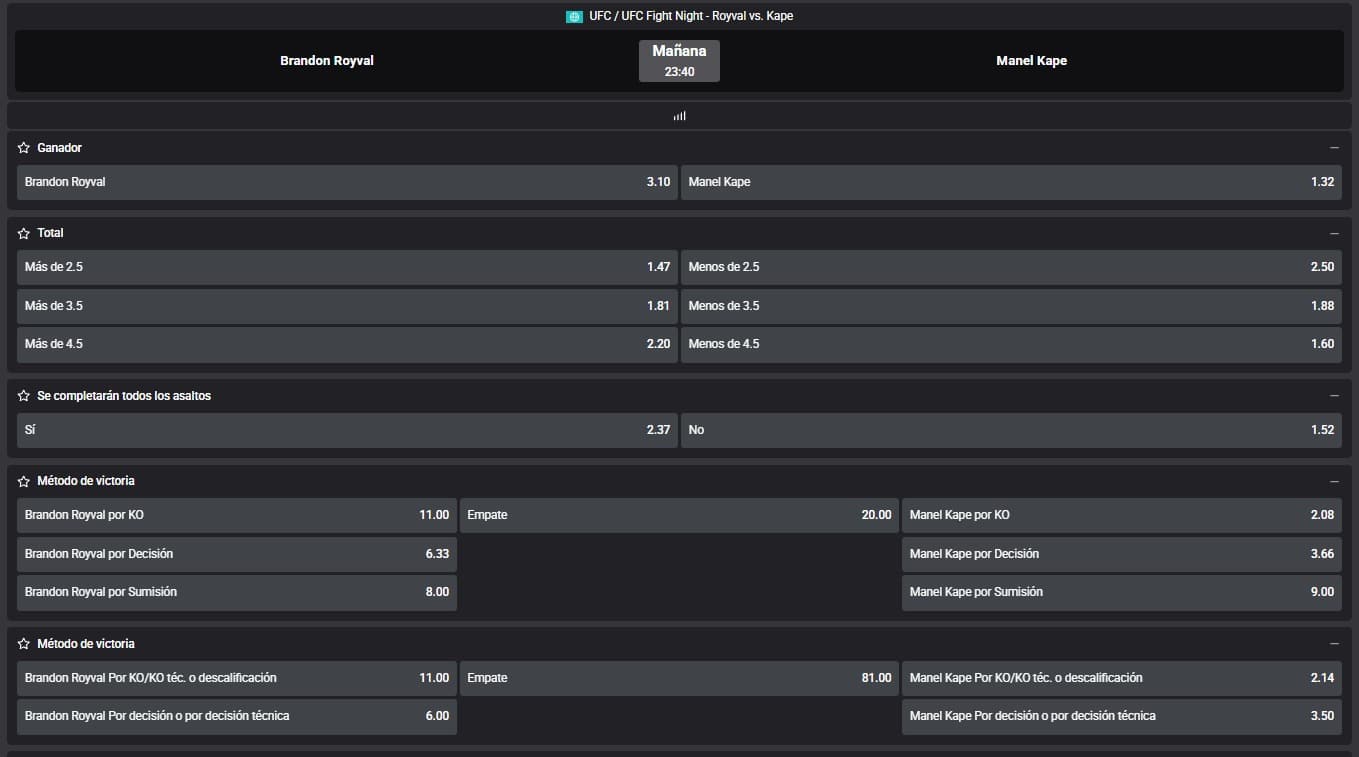This screenshot has width=1359, height=757.
Task: Pick Manel Kape por decisión técnica 3.50
Action: point(1121,716)
